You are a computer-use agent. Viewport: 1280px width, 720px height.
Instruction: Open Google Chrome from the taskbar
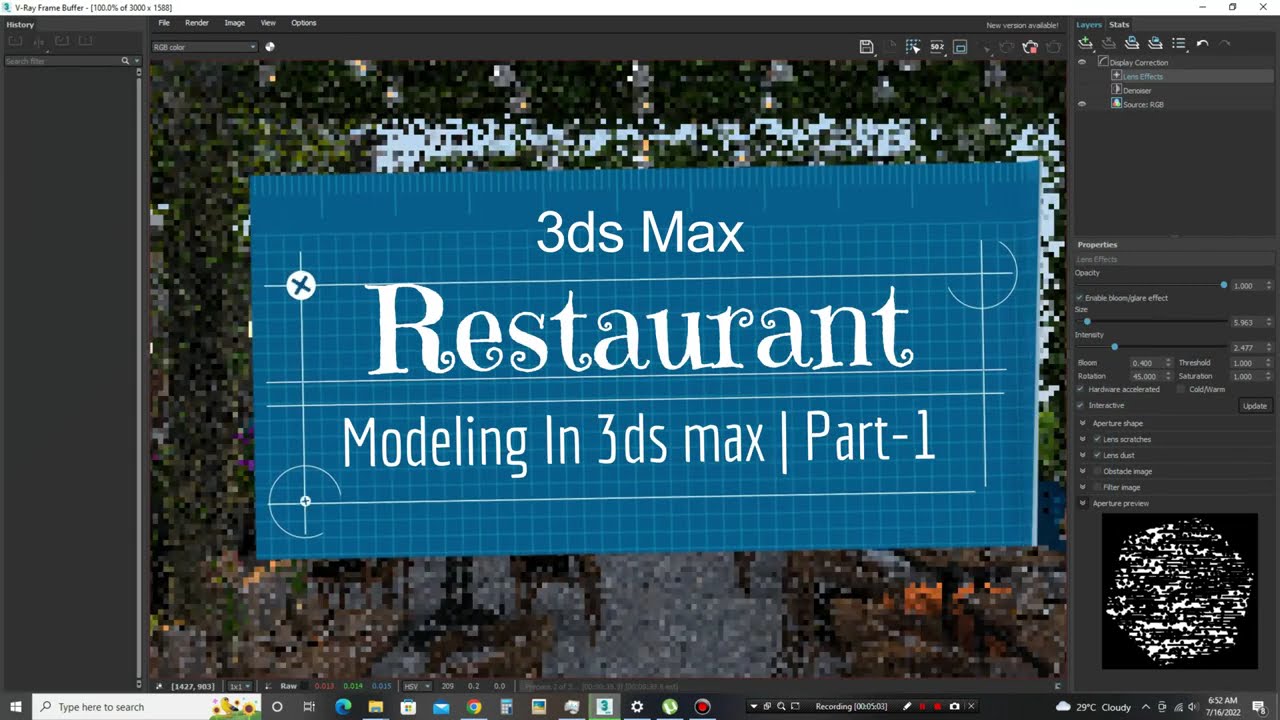click(x=473, y=707)
